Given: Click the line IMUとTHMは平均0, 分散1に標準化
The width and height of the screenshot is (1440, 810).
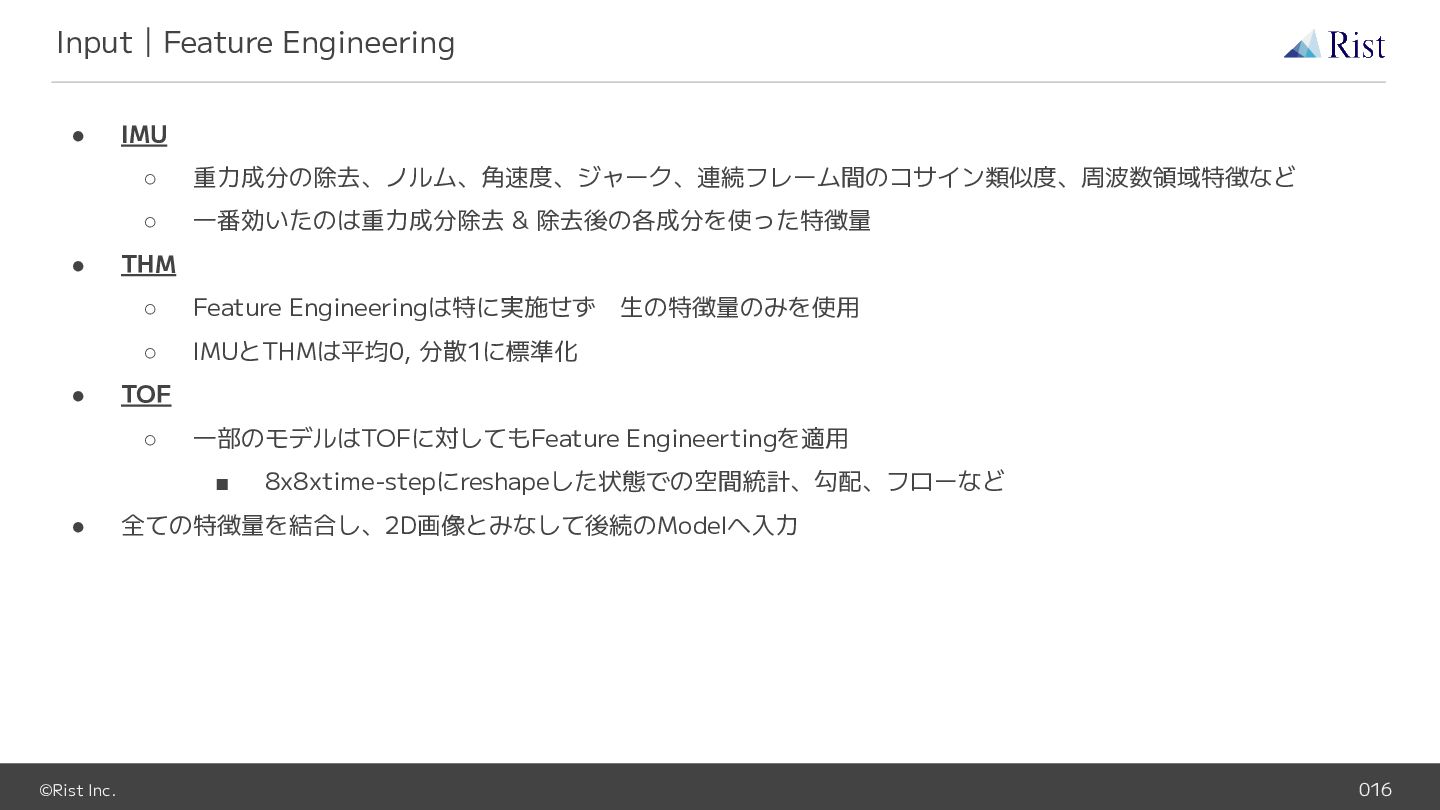Looking at the screenshot, I should 385,351.
